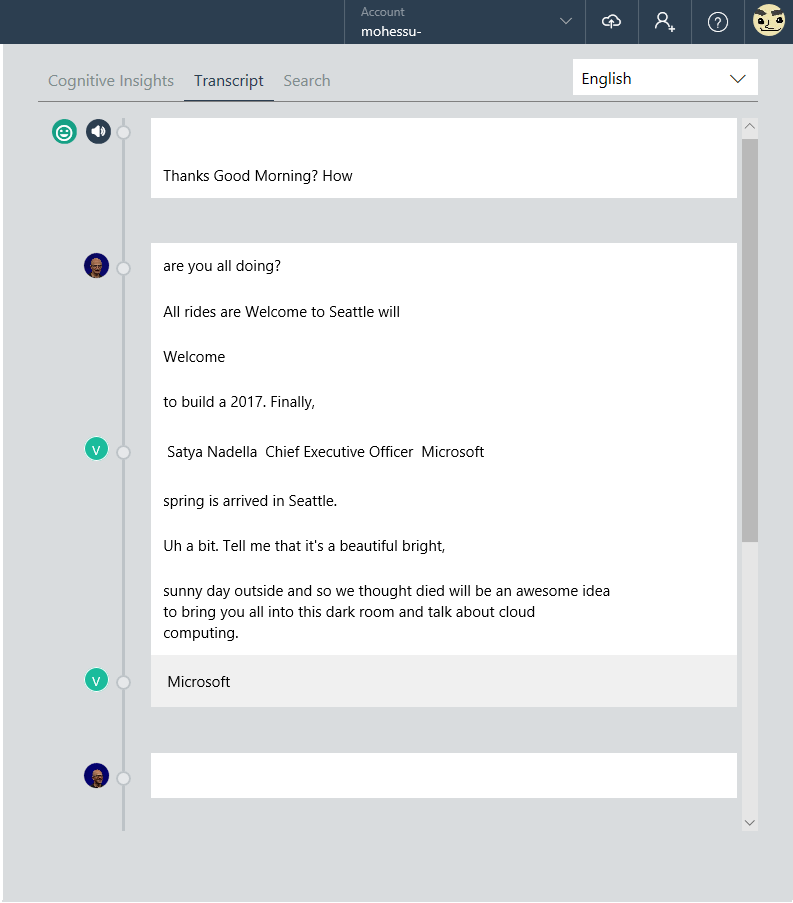Screen dimensions: 793x903
Task: Click timeline marker for 'Thanks Good Morning'
Action: [x=123, y=132]
